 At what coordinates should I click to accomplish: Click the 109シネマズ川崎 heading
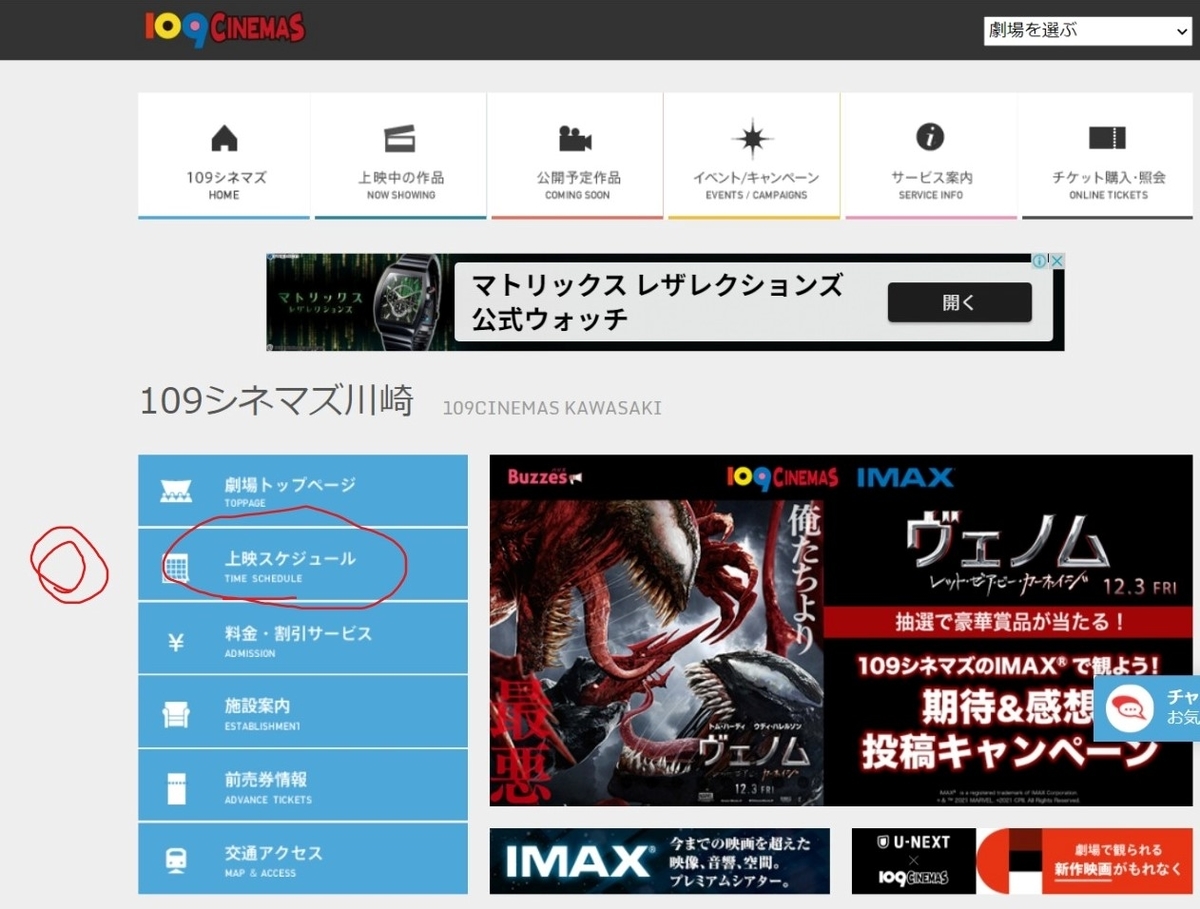[276, 401]
